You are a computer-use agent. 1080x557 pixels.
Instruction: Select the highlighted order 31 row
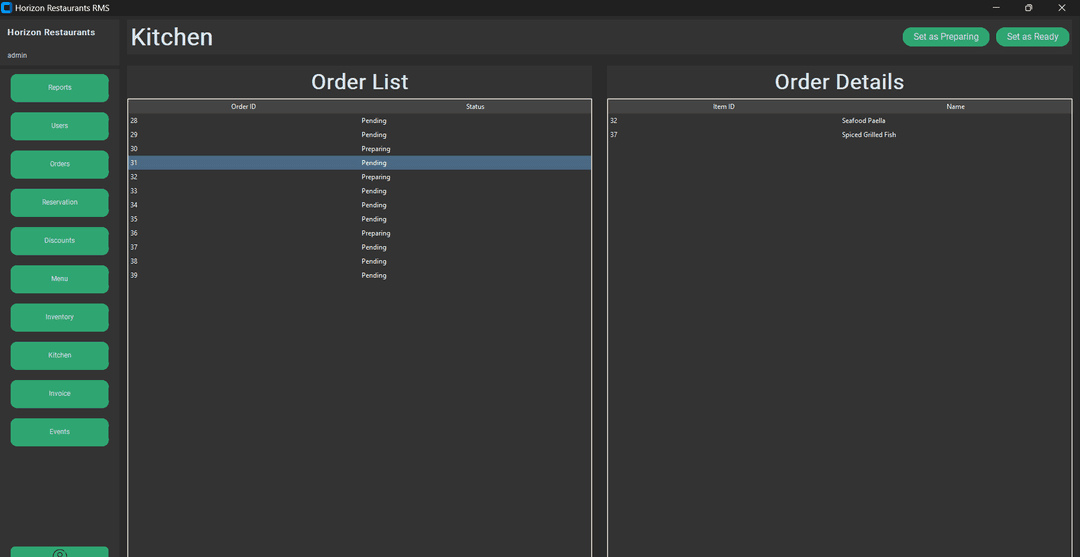coord(360,162)
